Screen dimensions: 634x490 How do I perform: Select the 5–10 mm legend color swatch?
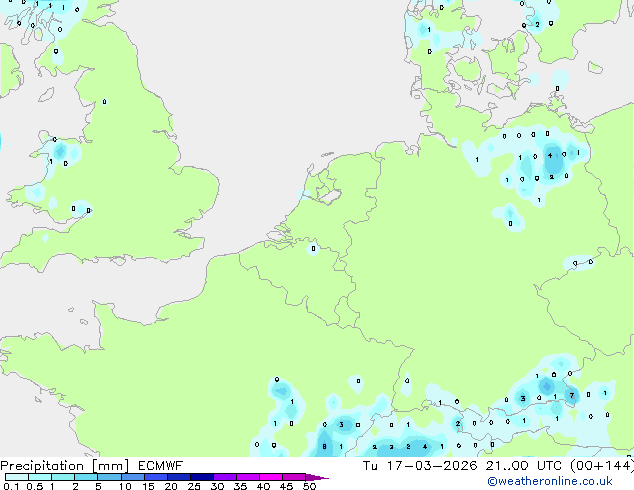pos(109,477)
